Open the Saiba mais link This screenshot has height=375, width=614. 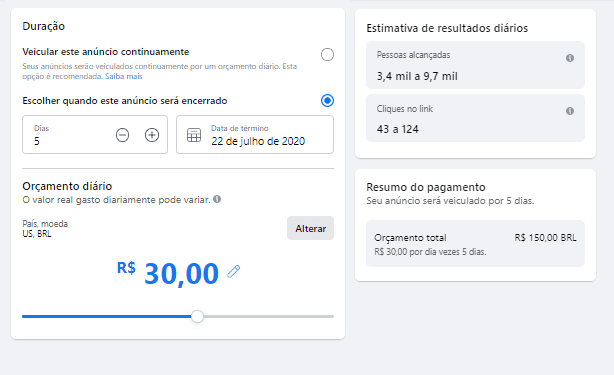point(123,76)
